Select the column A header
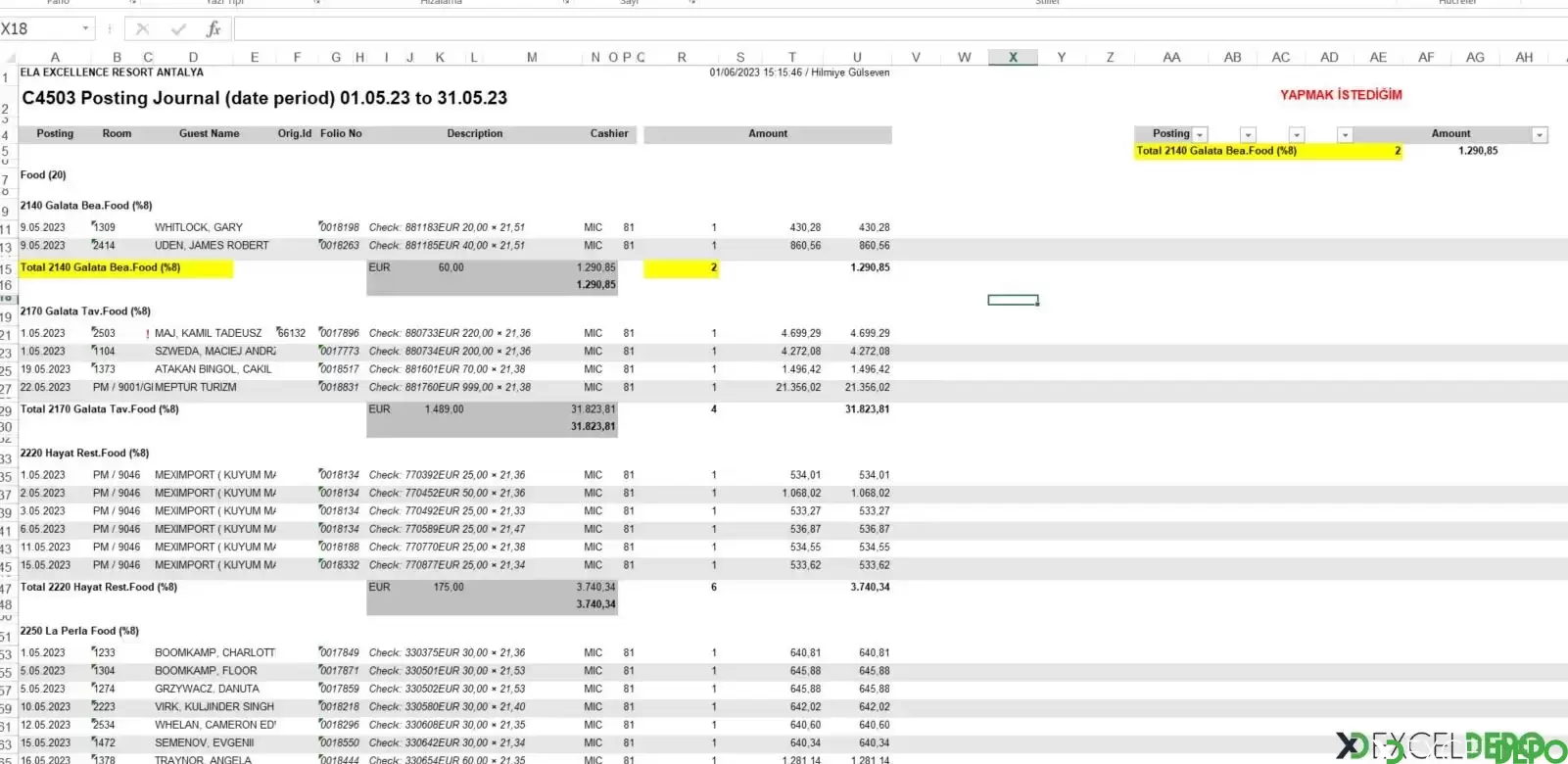Viewport: 1568px width, 764px height. coord(55,58)
